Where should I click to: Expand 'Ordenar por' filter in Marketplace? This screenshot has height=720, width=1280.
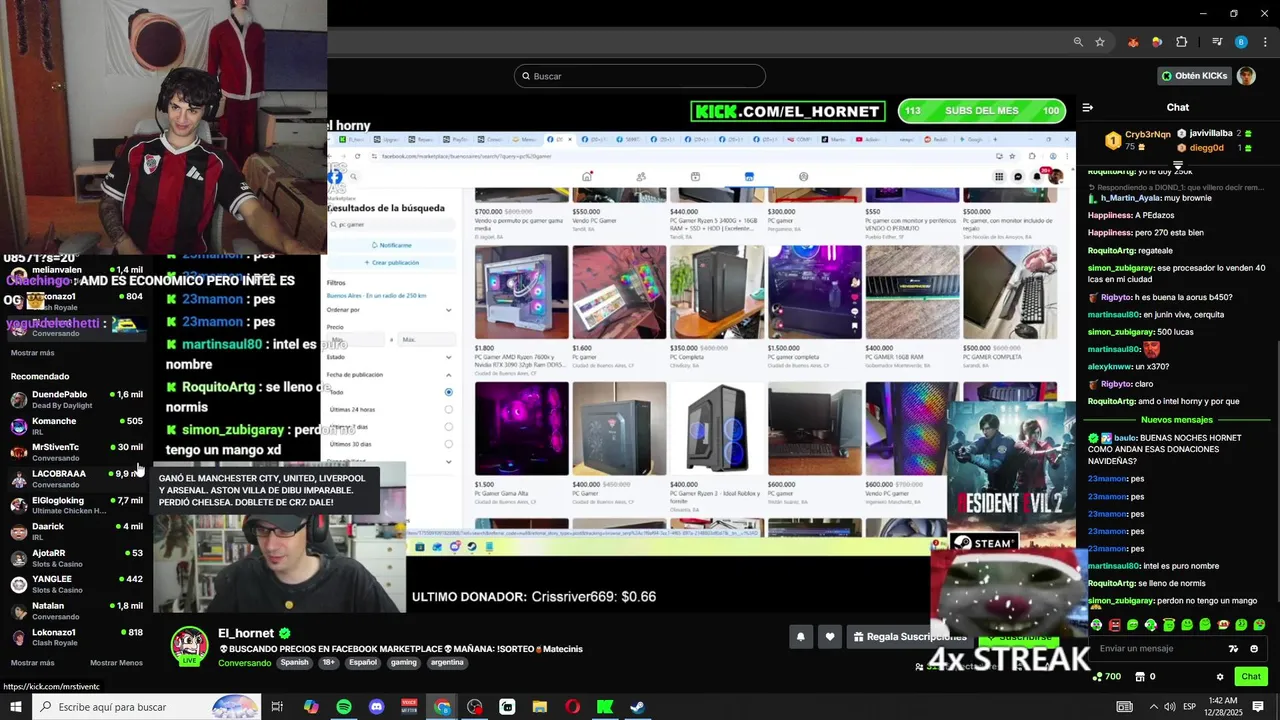448,310
